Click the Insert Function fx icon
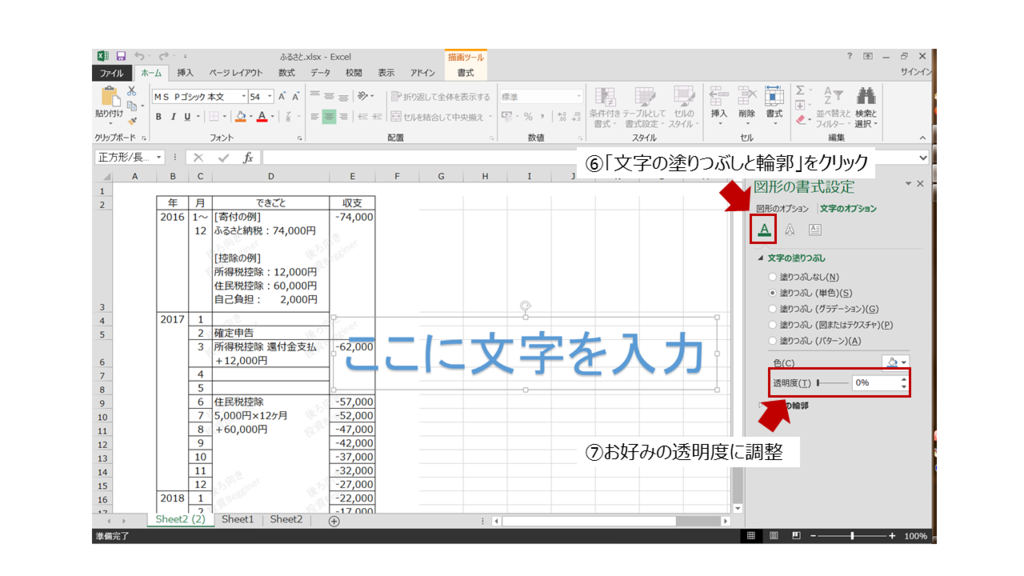 pos(248,157)
